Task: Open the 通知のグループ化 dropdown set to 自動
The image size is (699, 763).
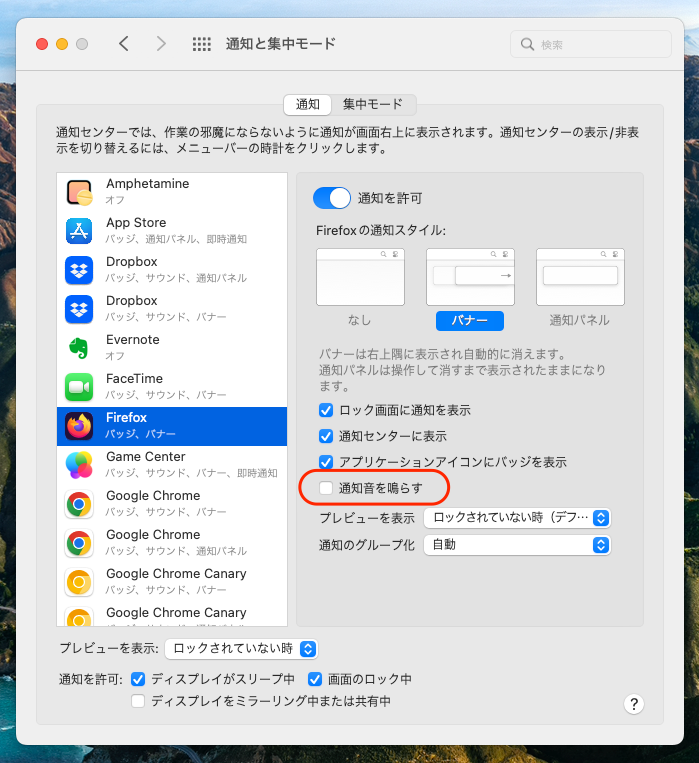Action: 517,545
